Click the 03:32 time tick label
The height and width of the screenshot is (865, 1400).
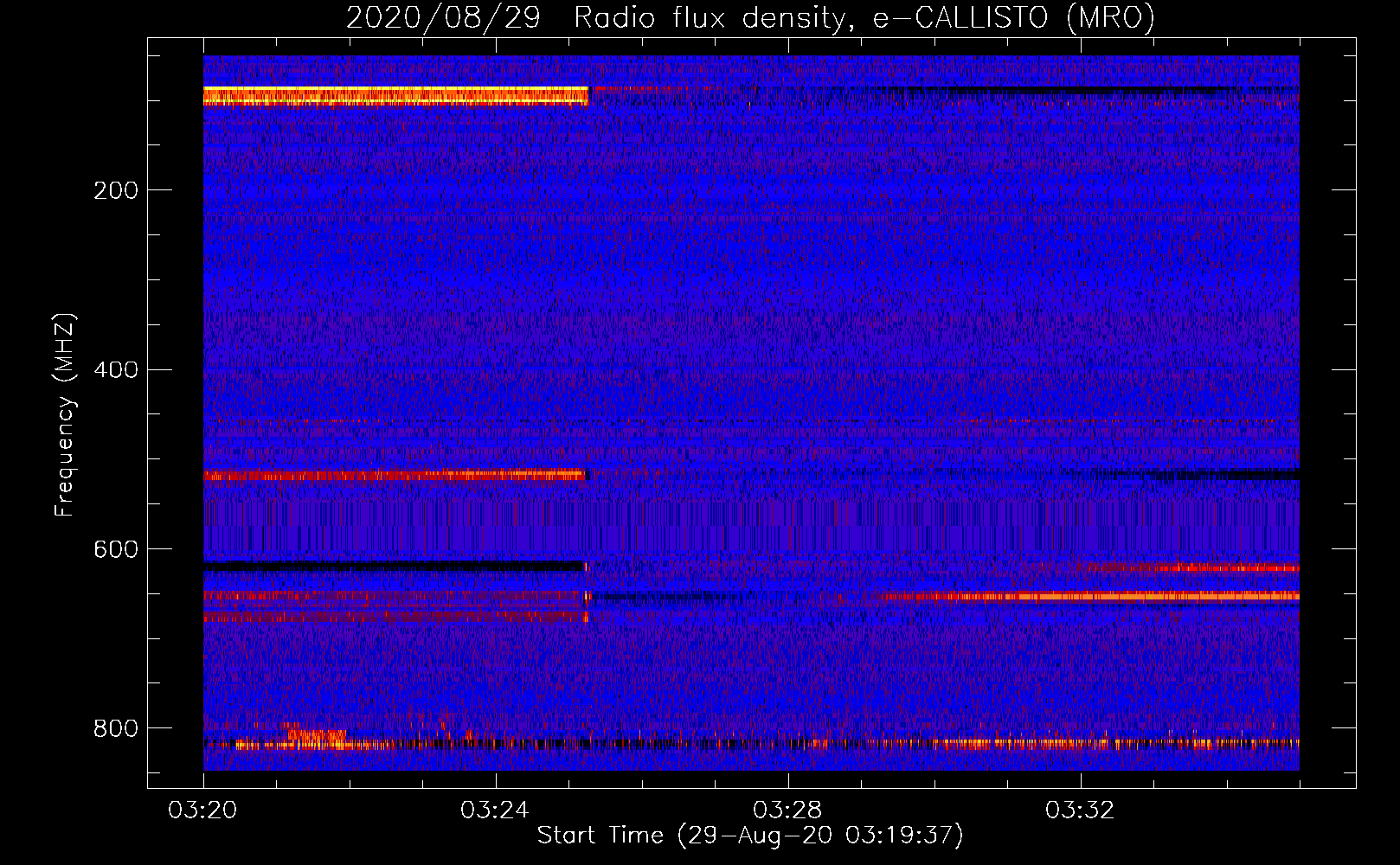tap(1080, 811)
